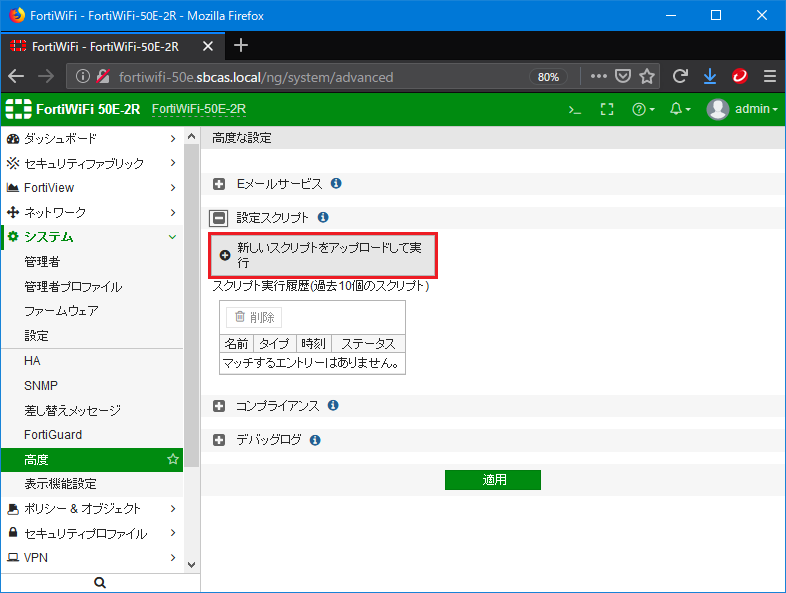
Task: Click the info icon beside Eメールサービス
Action: pos(336,184)
